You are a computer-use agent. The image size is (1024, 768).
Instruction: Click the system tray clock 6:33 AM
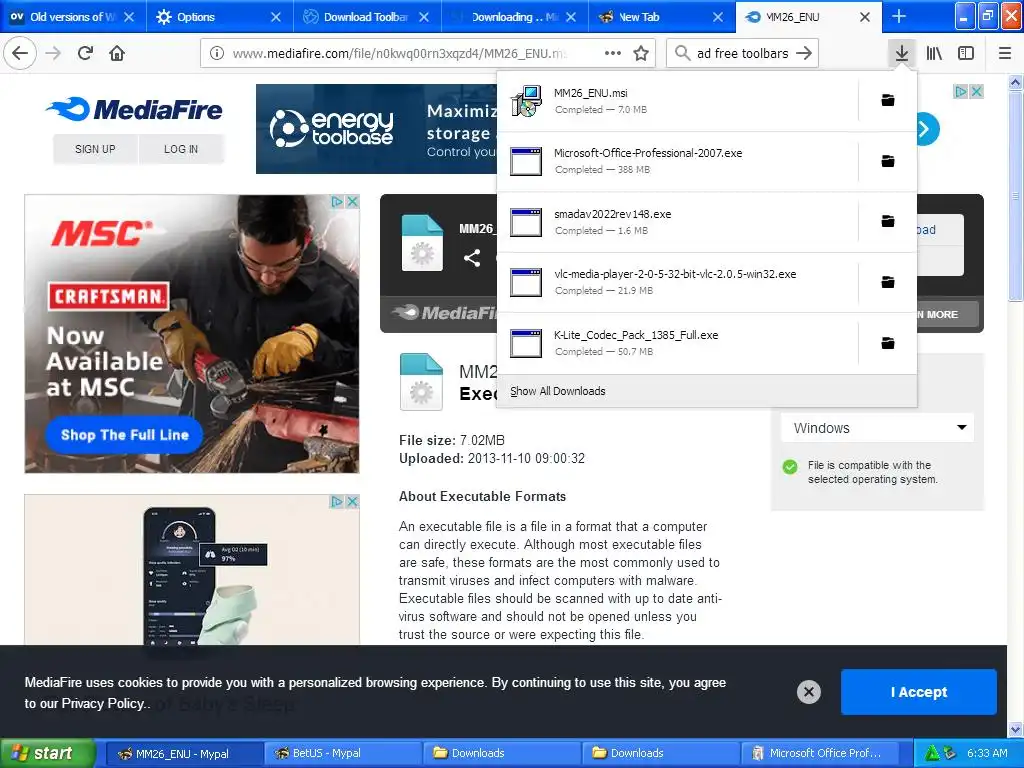pos(987,753)
